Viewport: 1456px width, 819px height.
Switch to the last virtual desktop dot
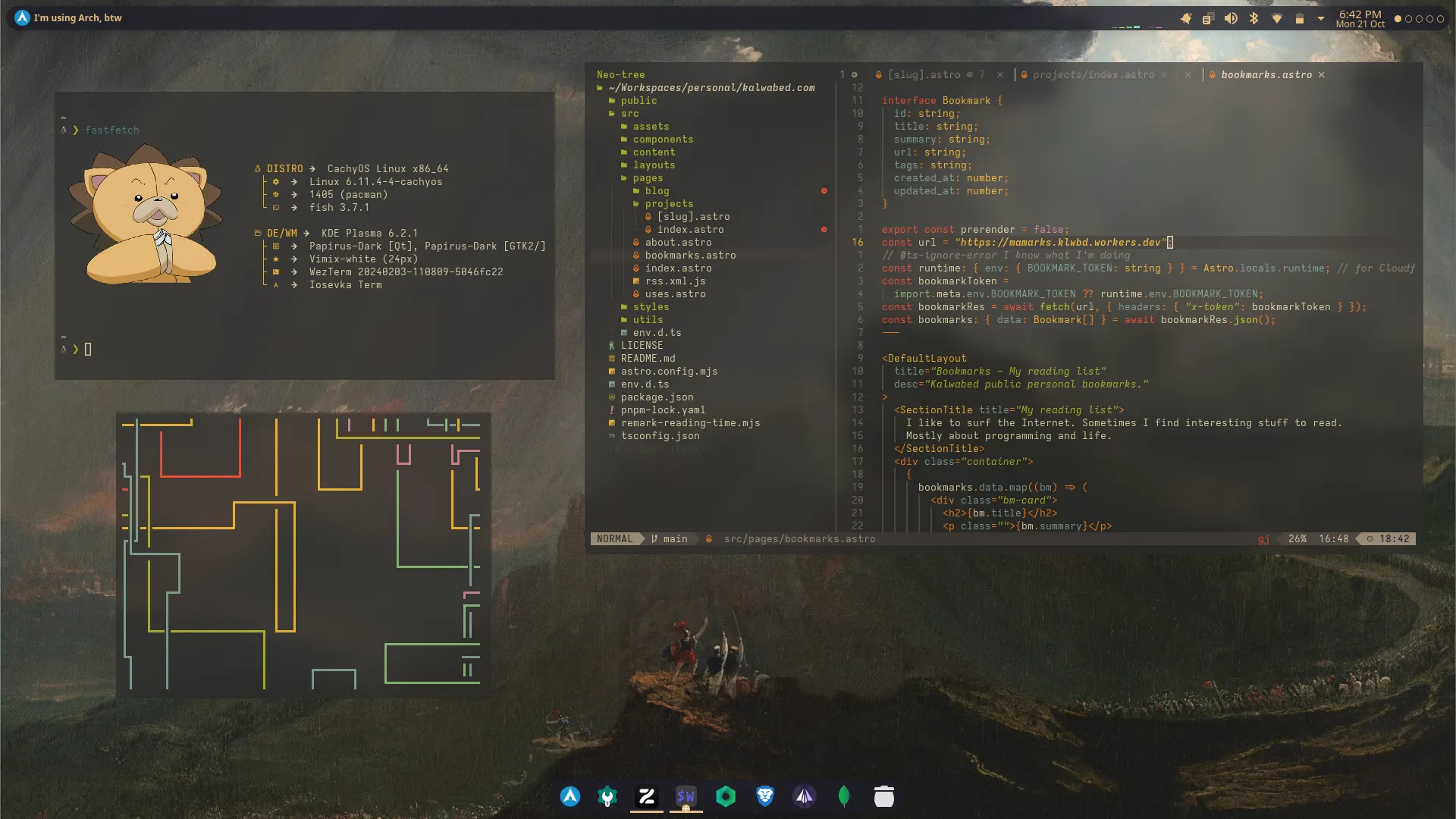(x=1440, y=19)
